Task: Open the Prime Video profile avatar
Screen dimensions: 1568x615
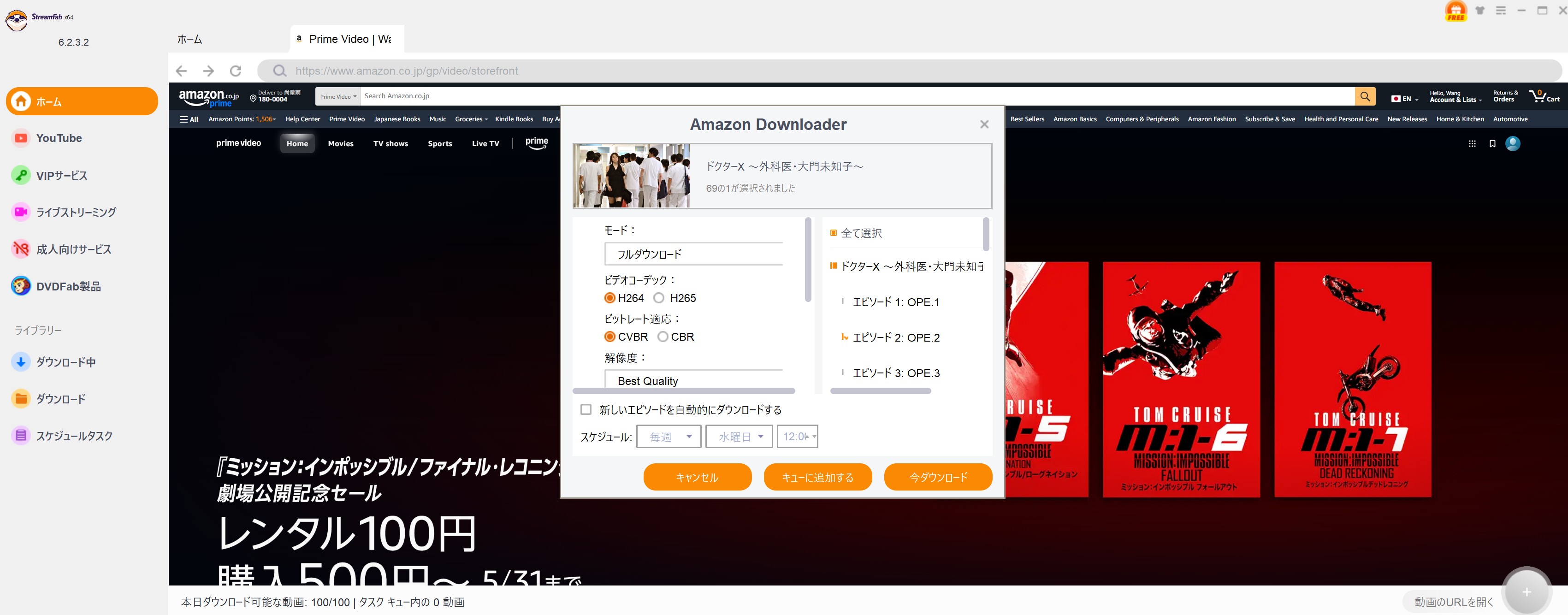Action: point(1513,144)
